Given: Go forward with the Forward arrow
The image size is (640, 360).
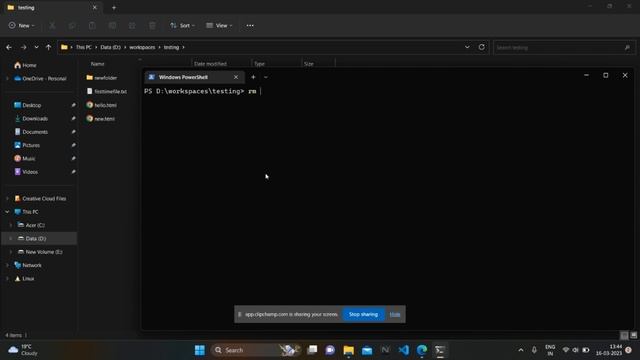Looking at the screenshot, I should pos(23,47).
